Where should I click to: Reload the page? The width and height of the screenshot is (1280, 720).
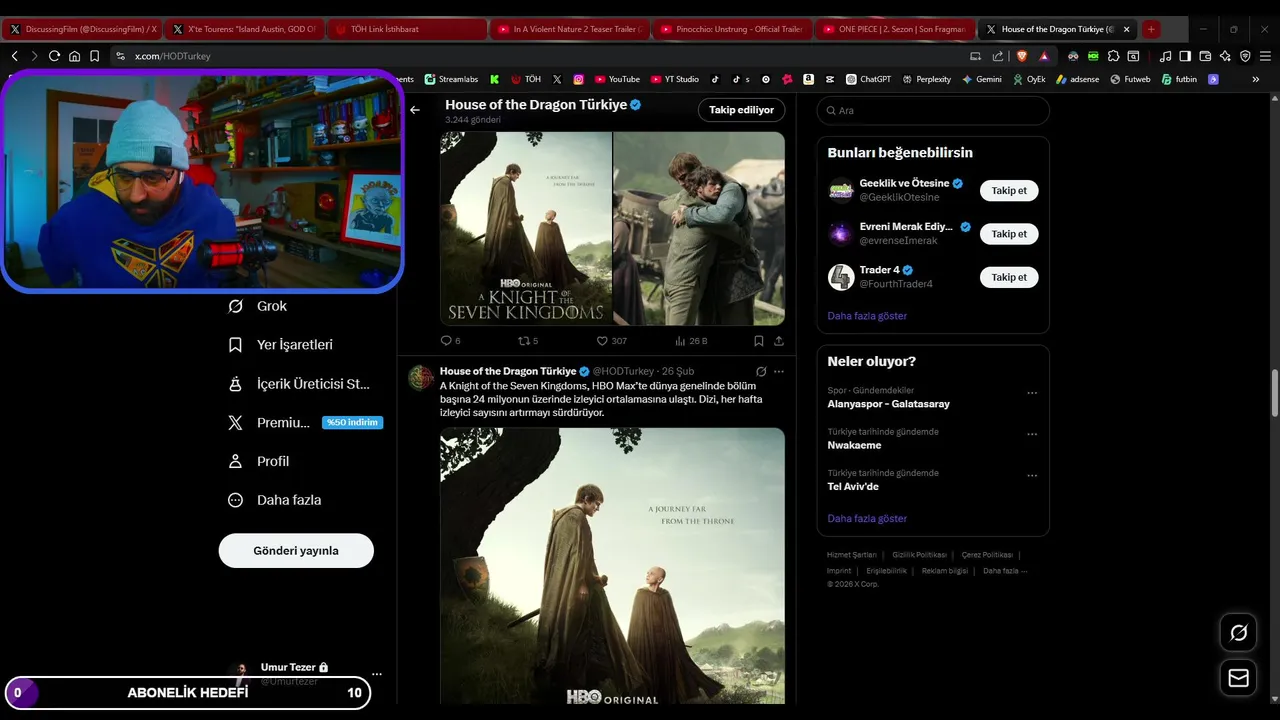(54, 56)
